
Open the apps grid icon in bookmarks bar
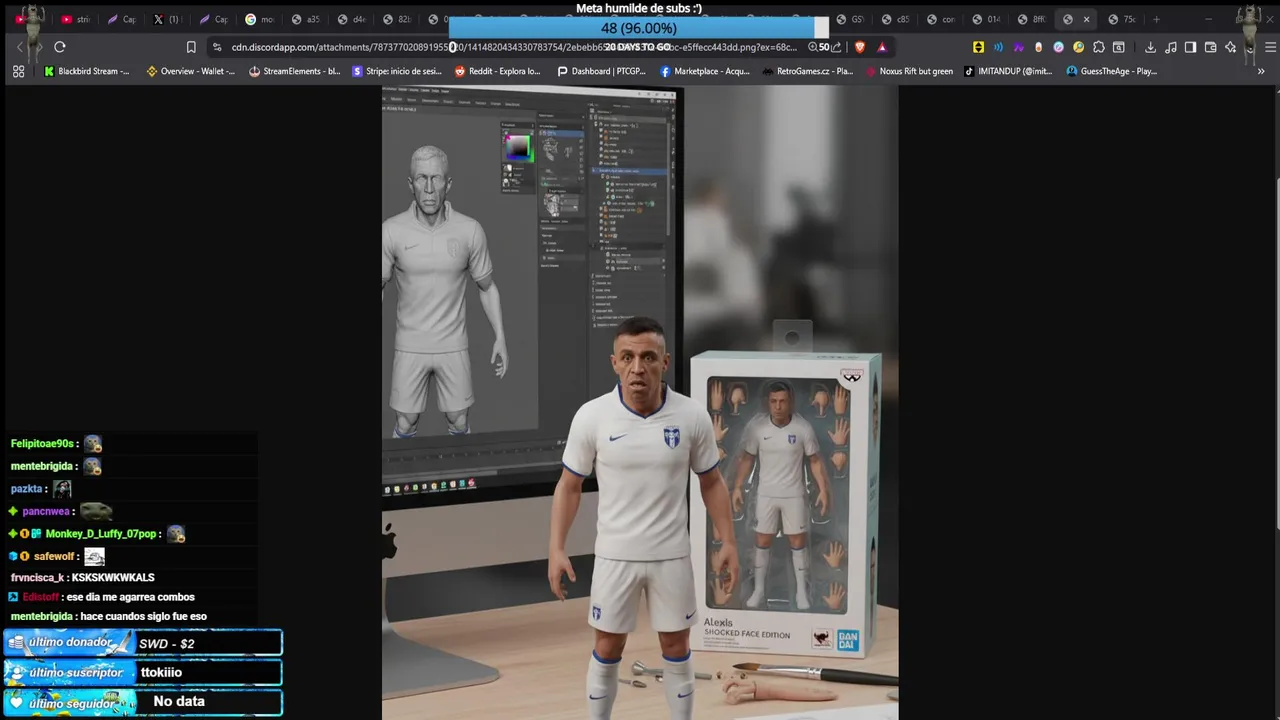click(x=18, y=71)
